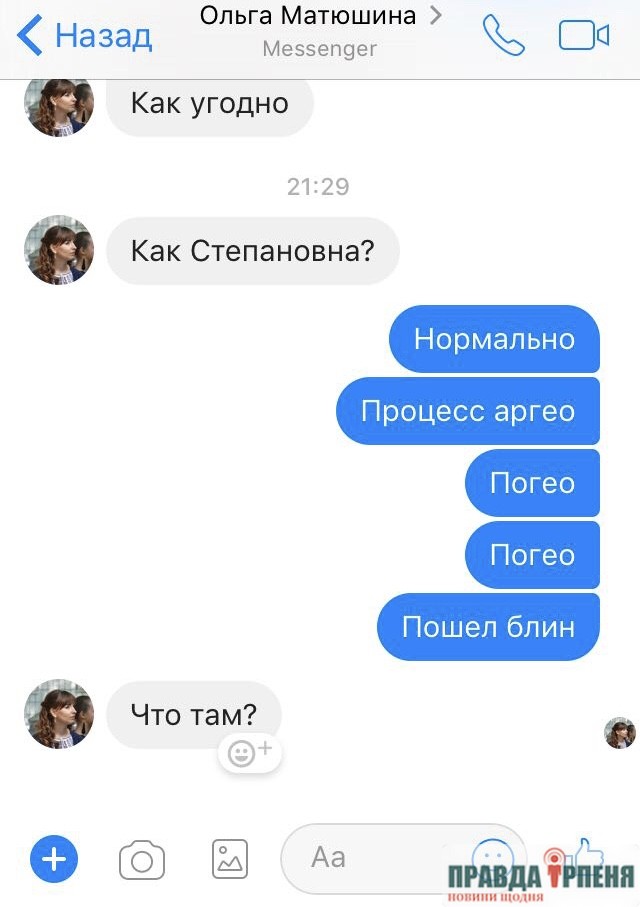Tap the 21:29 timestamp label

click(x=318, y=187)
